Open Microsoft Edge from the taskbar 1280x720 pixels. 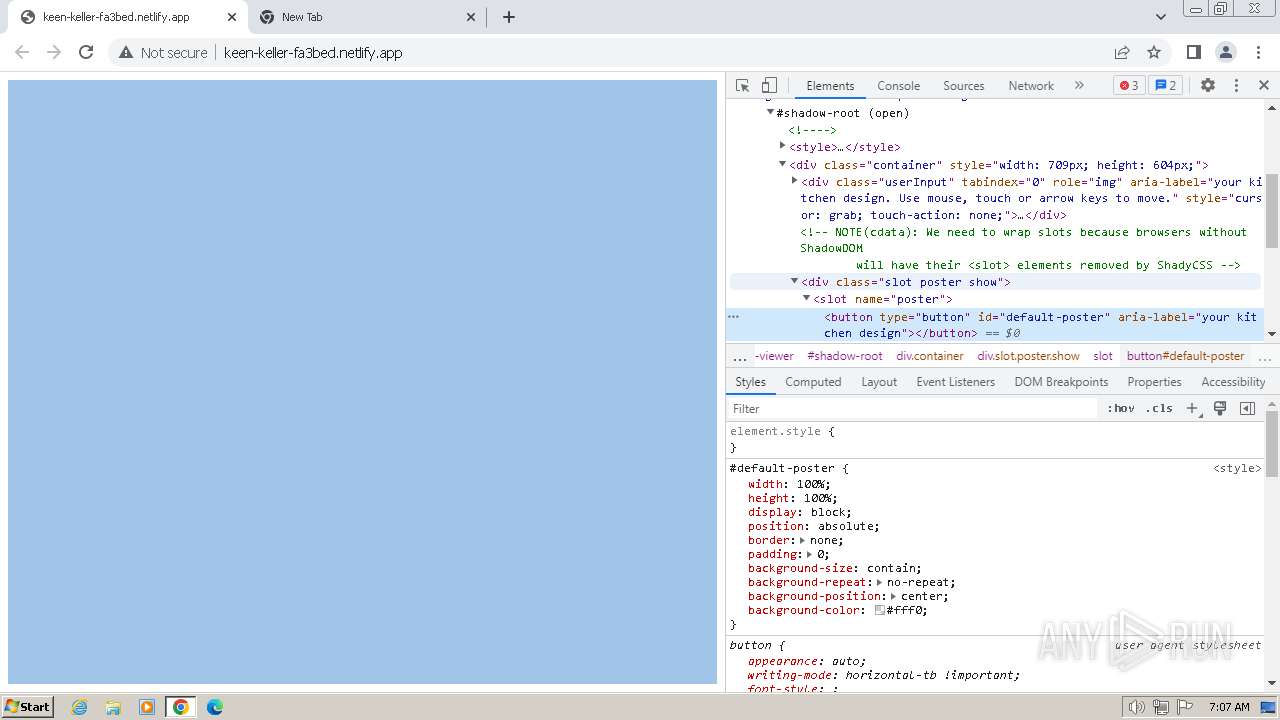(214, 707)
